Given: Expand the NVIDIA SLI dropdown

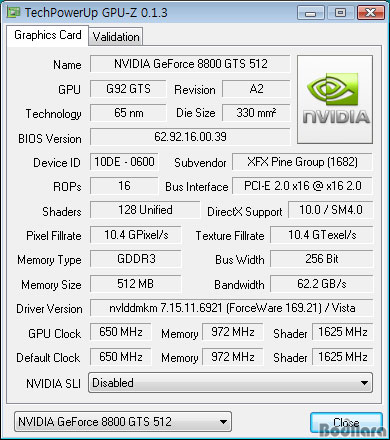Looking at the screenshot, I should tap(230, 383).
